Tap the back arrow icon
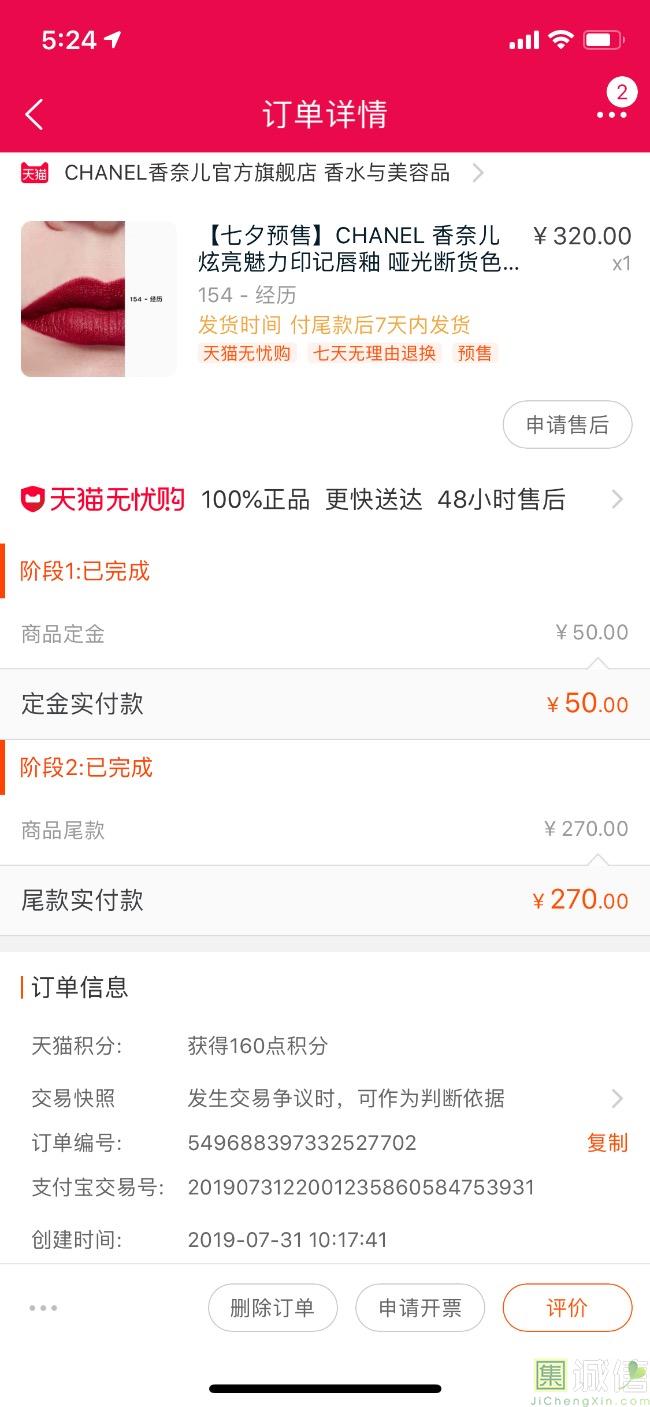This screenshot has width=650, height=1407. pos(35,114)
